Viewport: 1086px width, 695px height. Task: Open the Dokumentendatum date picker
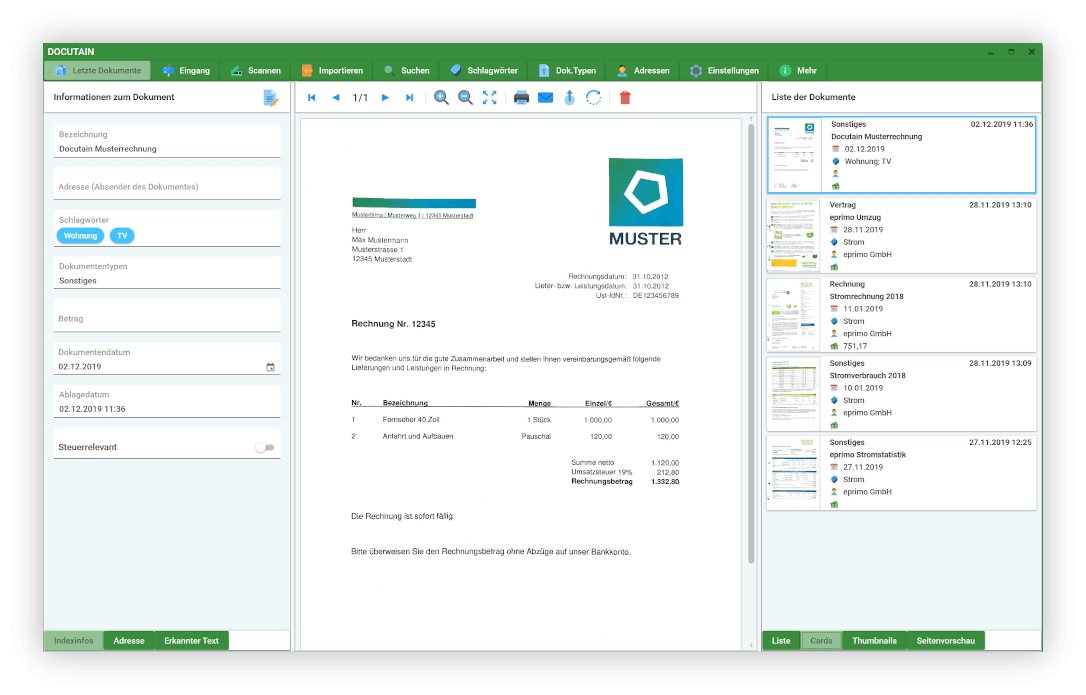(270, 366)
